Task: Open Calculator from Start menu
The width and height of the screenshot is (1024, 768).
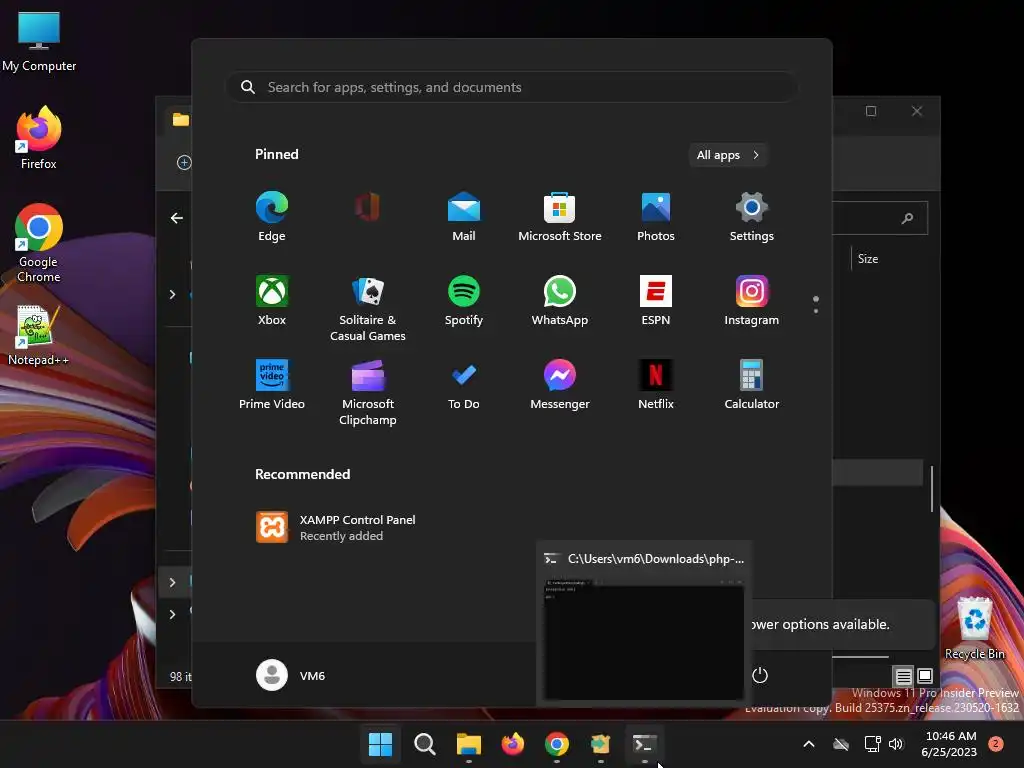Action: click(x=752, y=384)
